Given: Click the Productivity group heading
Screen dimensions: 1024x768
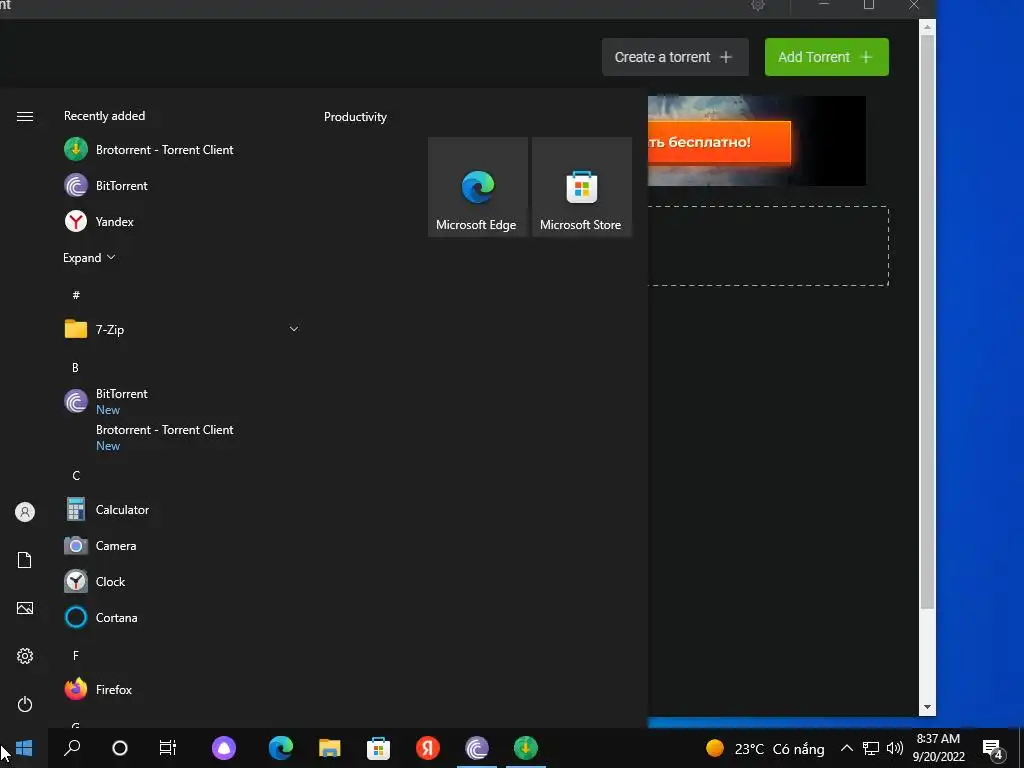Looking at the screenshot, I should tap(355, 117).
